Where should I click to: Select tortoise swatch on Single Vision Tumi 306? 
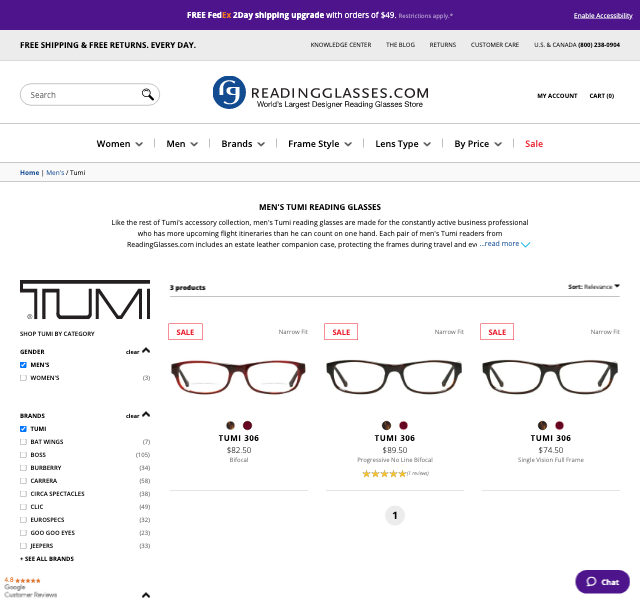point(542,425)
